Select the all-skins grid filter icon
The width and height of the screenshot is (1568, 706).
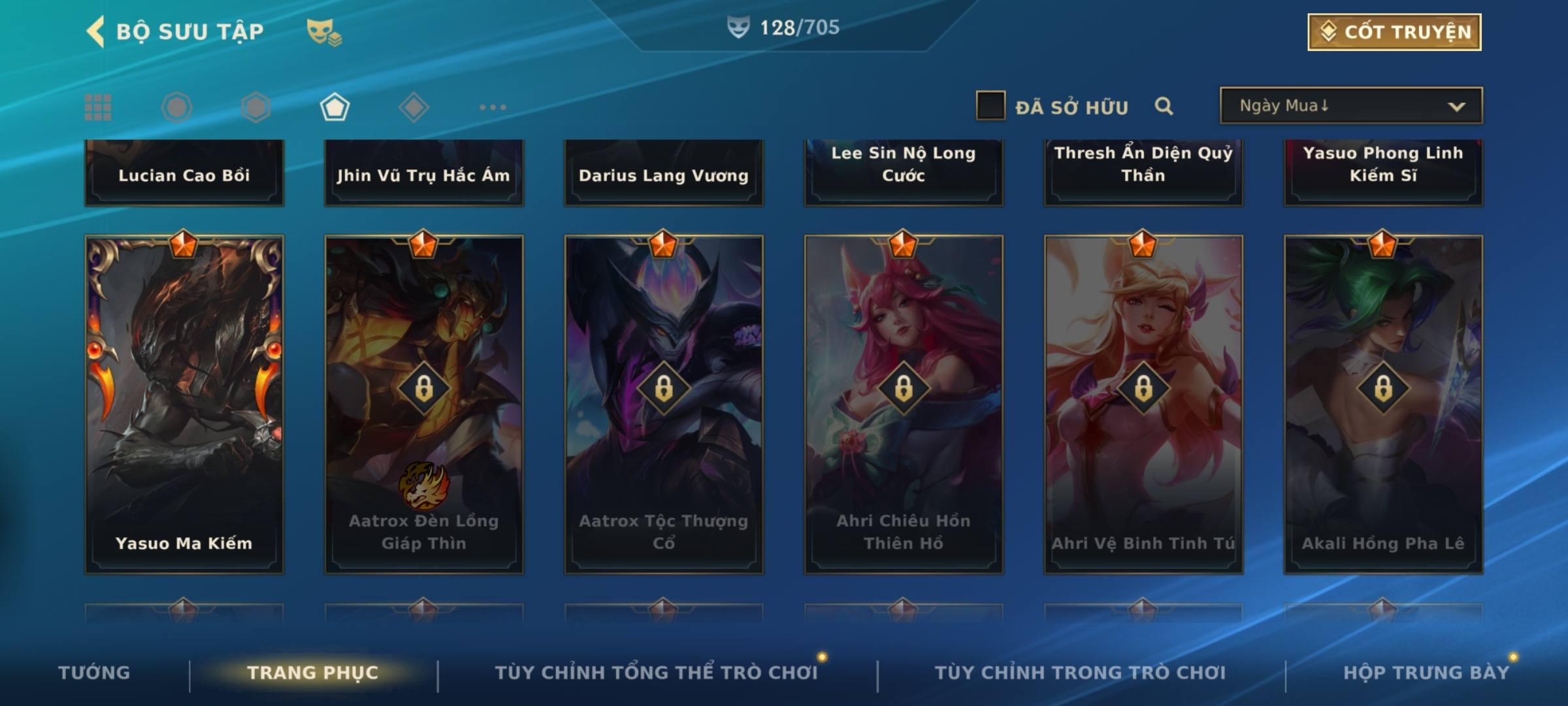point(98,107)
